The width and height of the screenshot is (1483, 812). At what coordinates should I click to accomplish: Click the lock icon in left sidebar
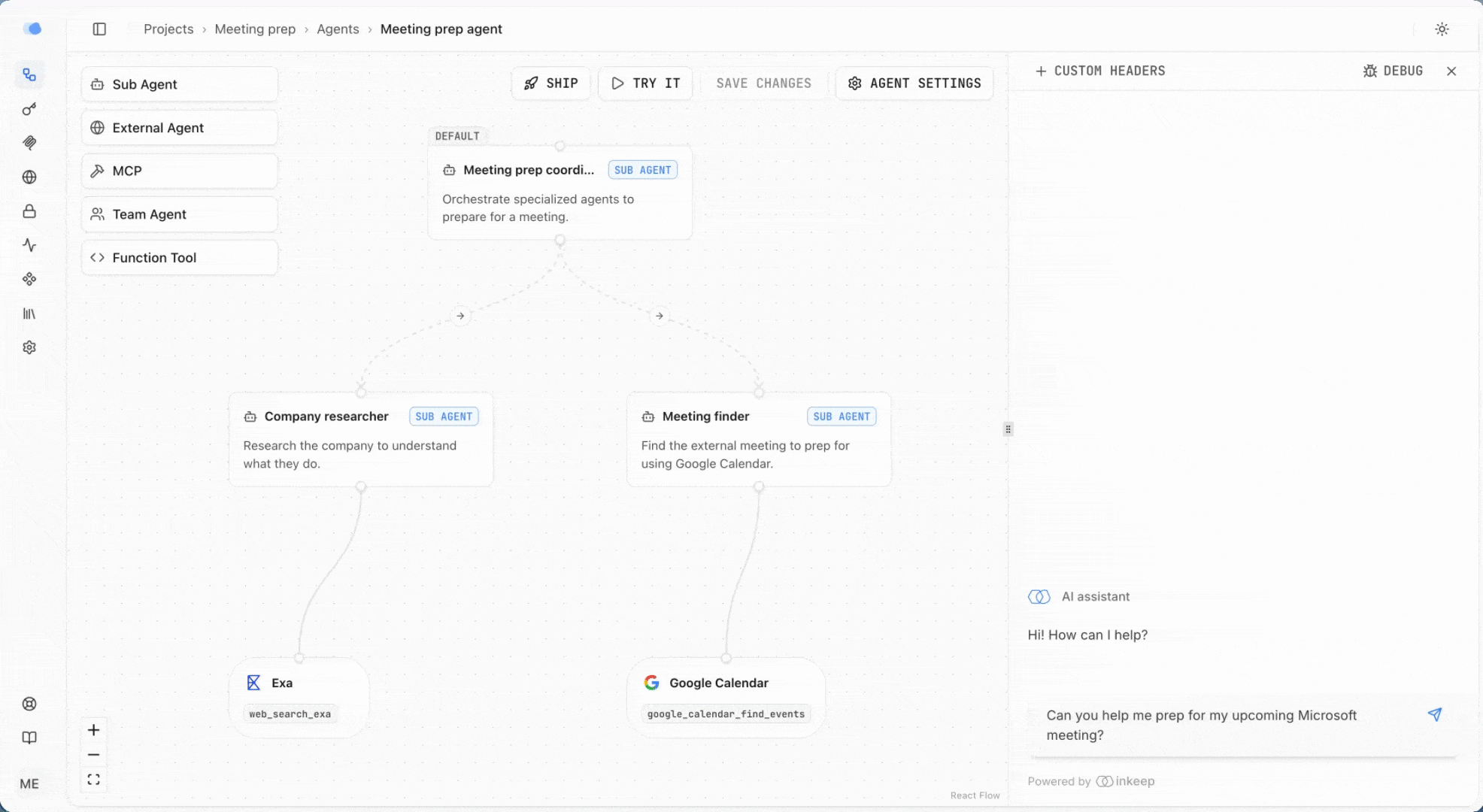tap(29, 211)
